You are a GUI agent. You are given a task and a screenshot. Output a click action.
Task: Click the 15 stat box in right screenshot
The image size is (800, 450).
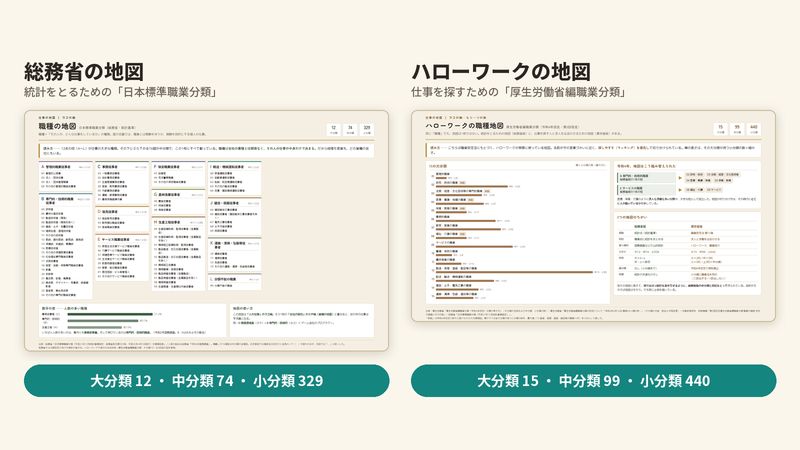point(720,129)
